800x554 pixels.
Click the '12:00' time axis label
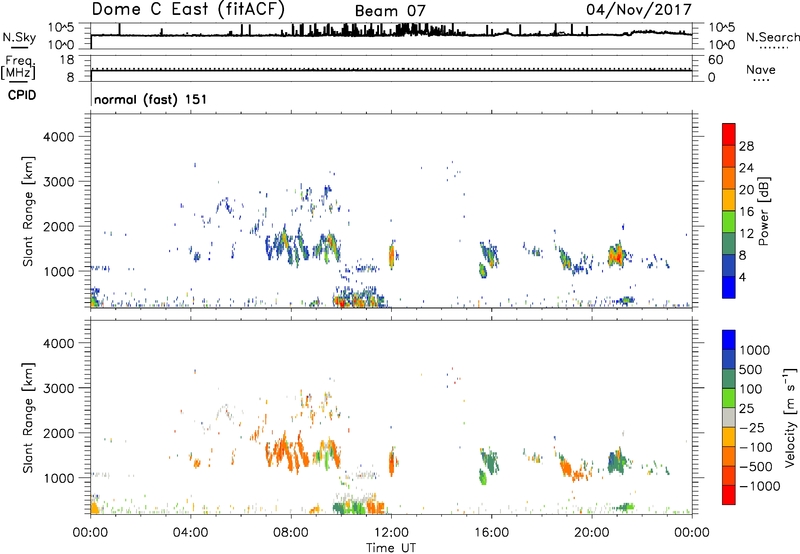point(391,533)
